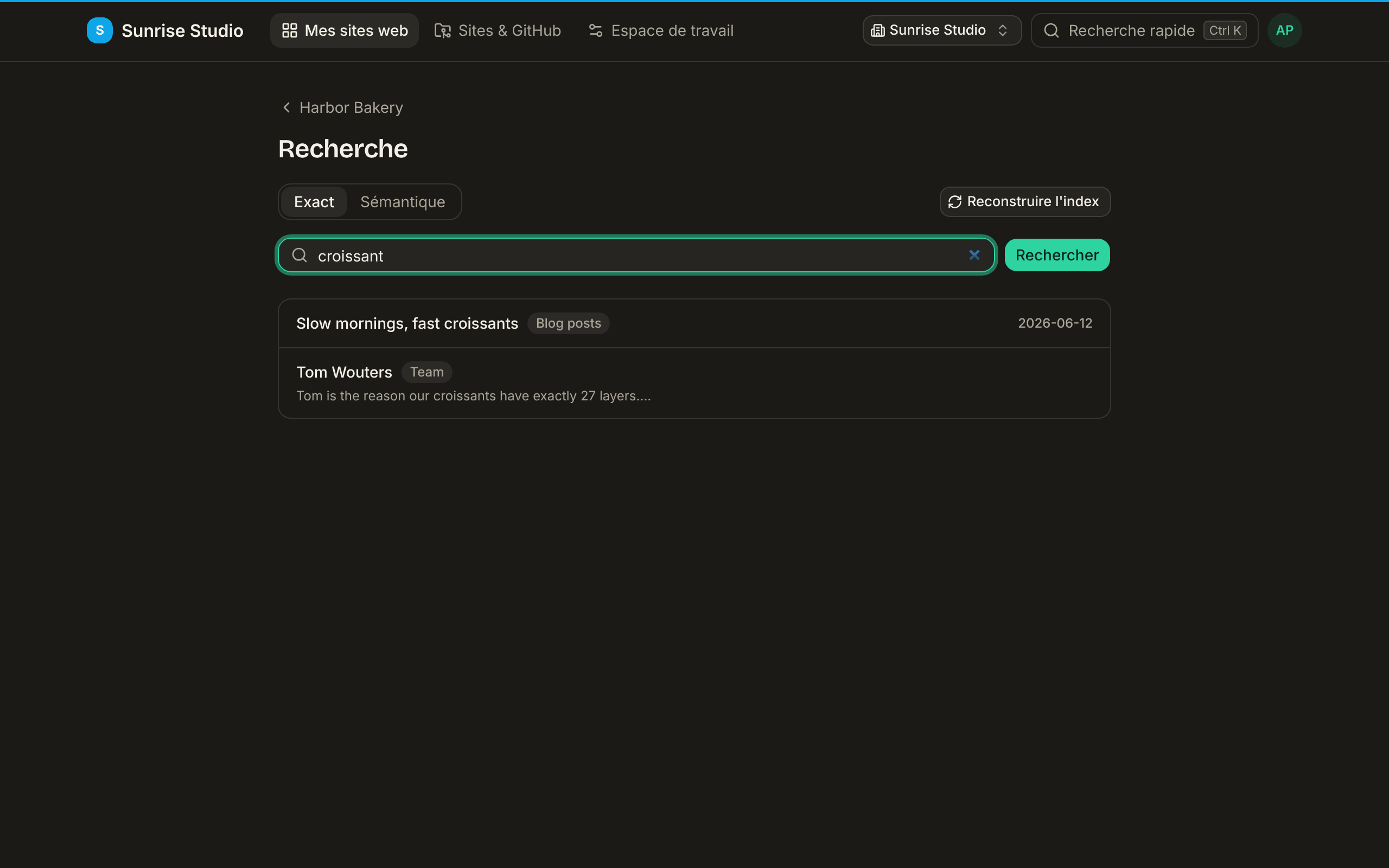Click the Sites & GitHub folder icon
Viewport: 1389px width, 868px height.
point(443,30)
